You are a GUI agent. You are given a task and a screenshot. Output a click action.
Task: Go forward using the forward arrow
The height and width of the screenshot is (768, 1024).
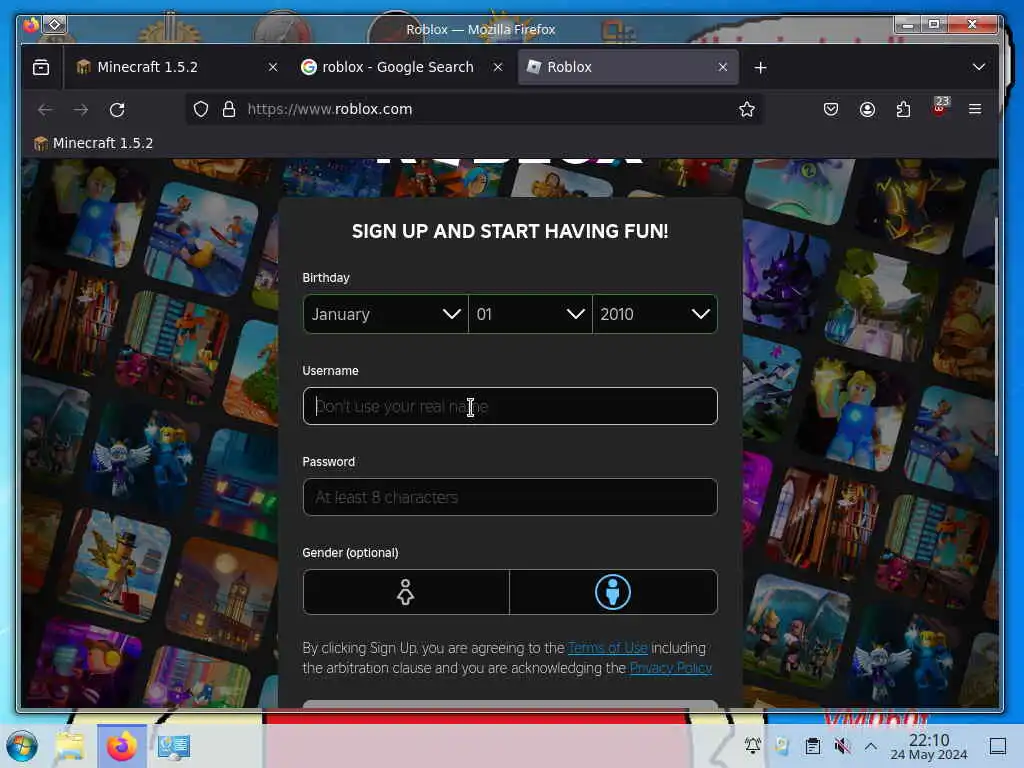pyautogui.click(x=81, y=110)
